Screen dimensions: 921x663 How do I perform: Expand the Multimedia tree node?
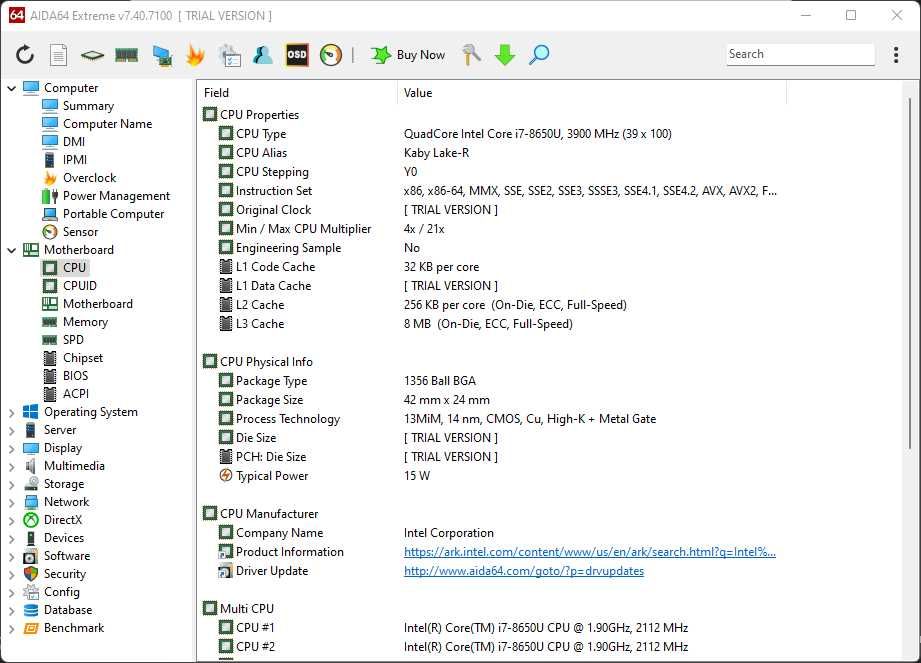(11, 467)
